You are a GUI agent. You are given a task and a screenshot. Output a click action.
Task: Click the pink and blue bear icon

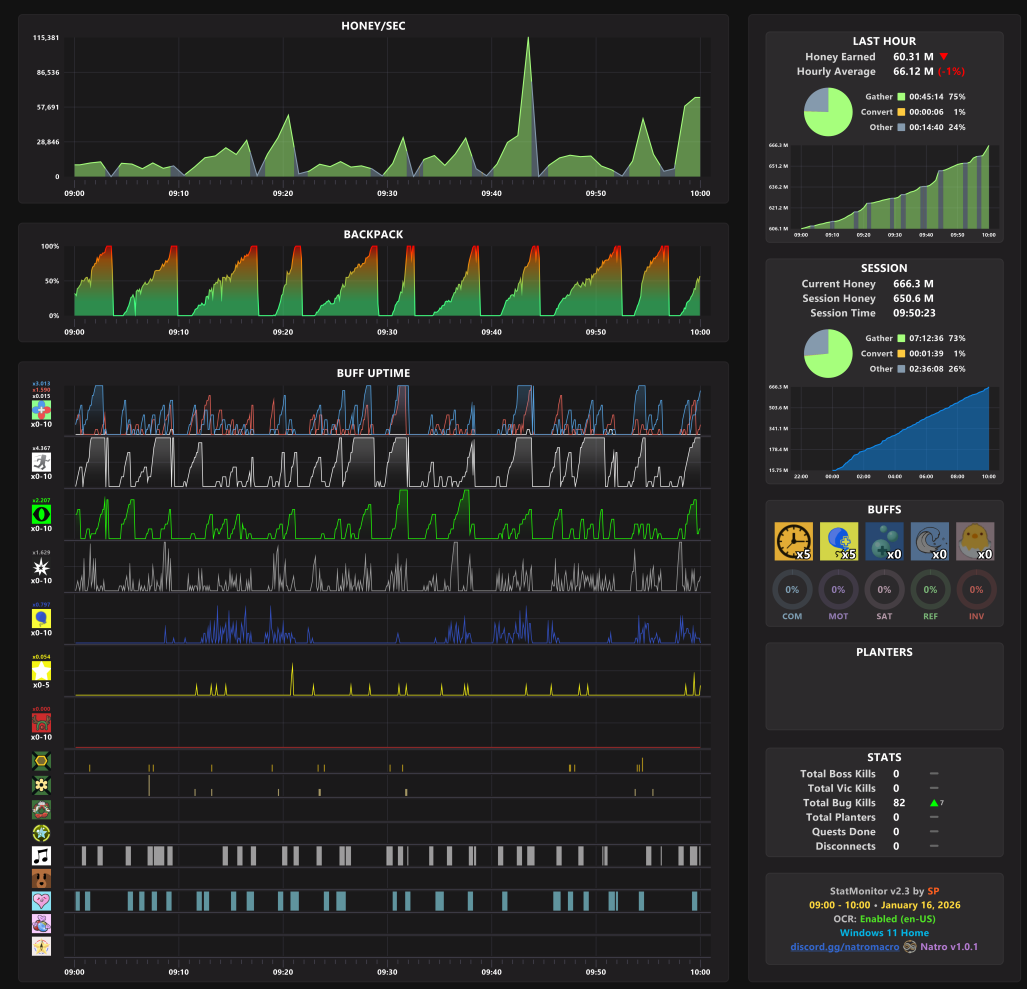(41, 924)
